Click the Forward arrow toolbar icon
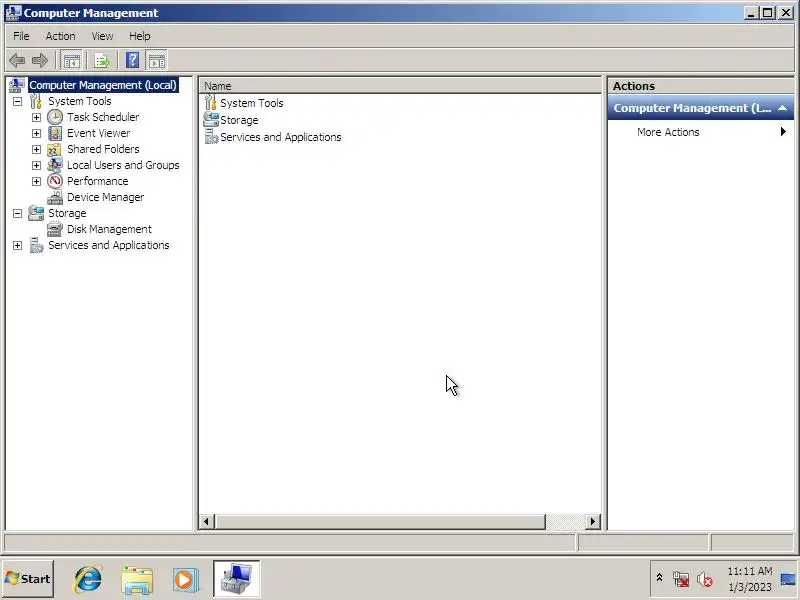This screenshot has height=600, width=800. (x=40, y=61)
